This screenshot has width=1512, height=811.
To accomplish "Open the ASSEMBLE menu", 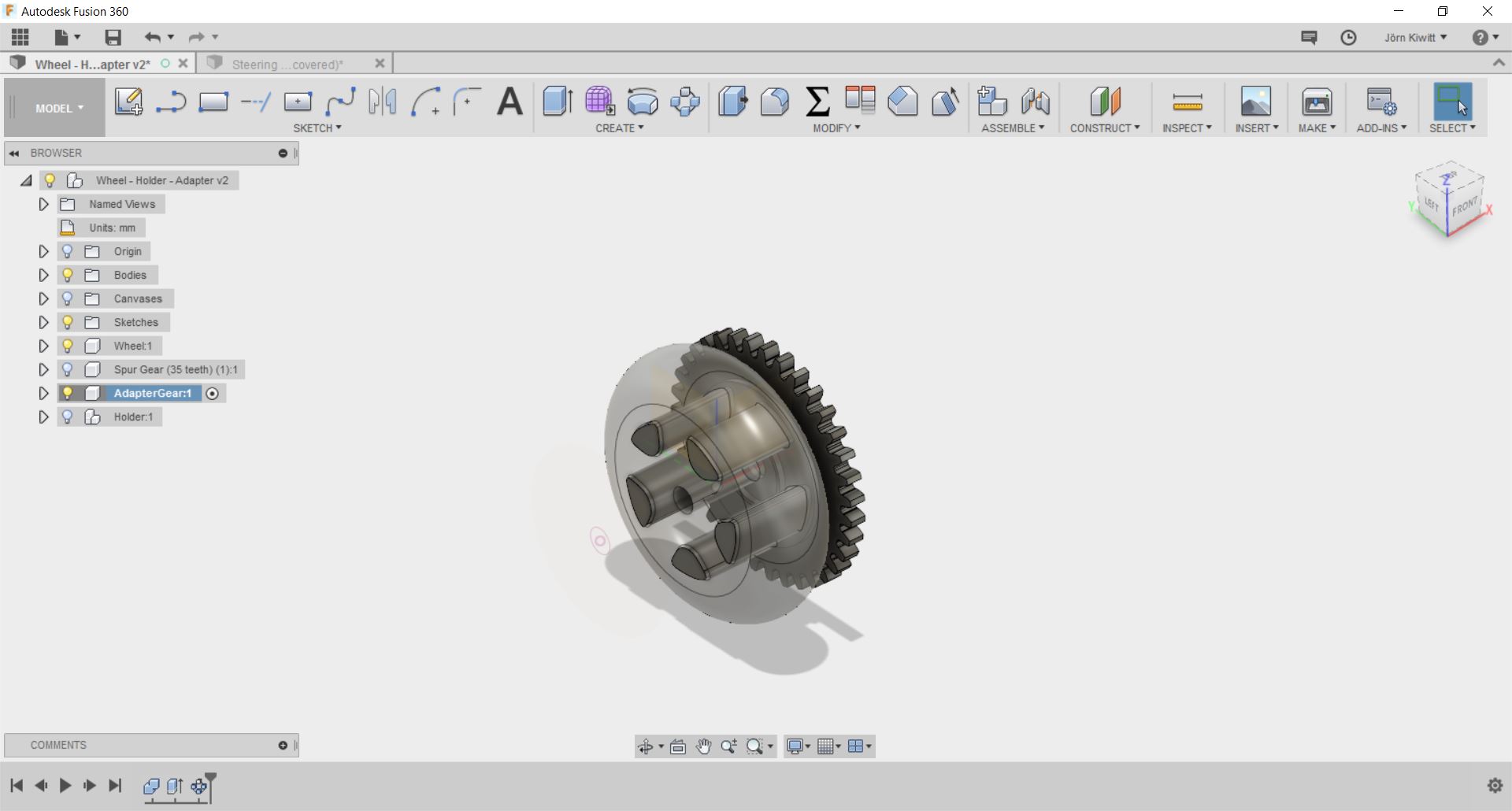I will coord(1013,128).
